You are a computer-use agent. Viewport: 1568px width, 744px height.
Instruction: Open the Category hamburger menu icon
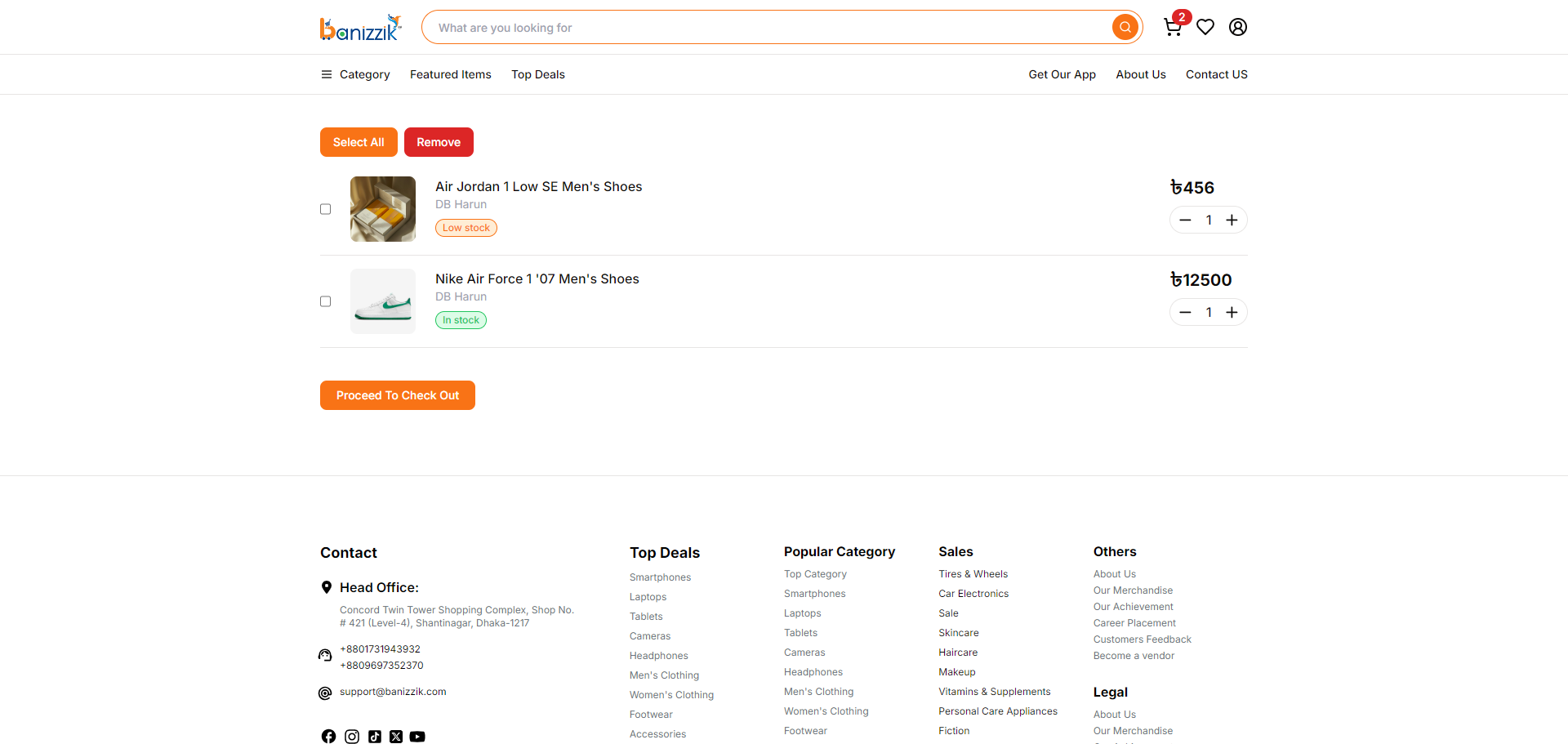(x=327, y=74)
